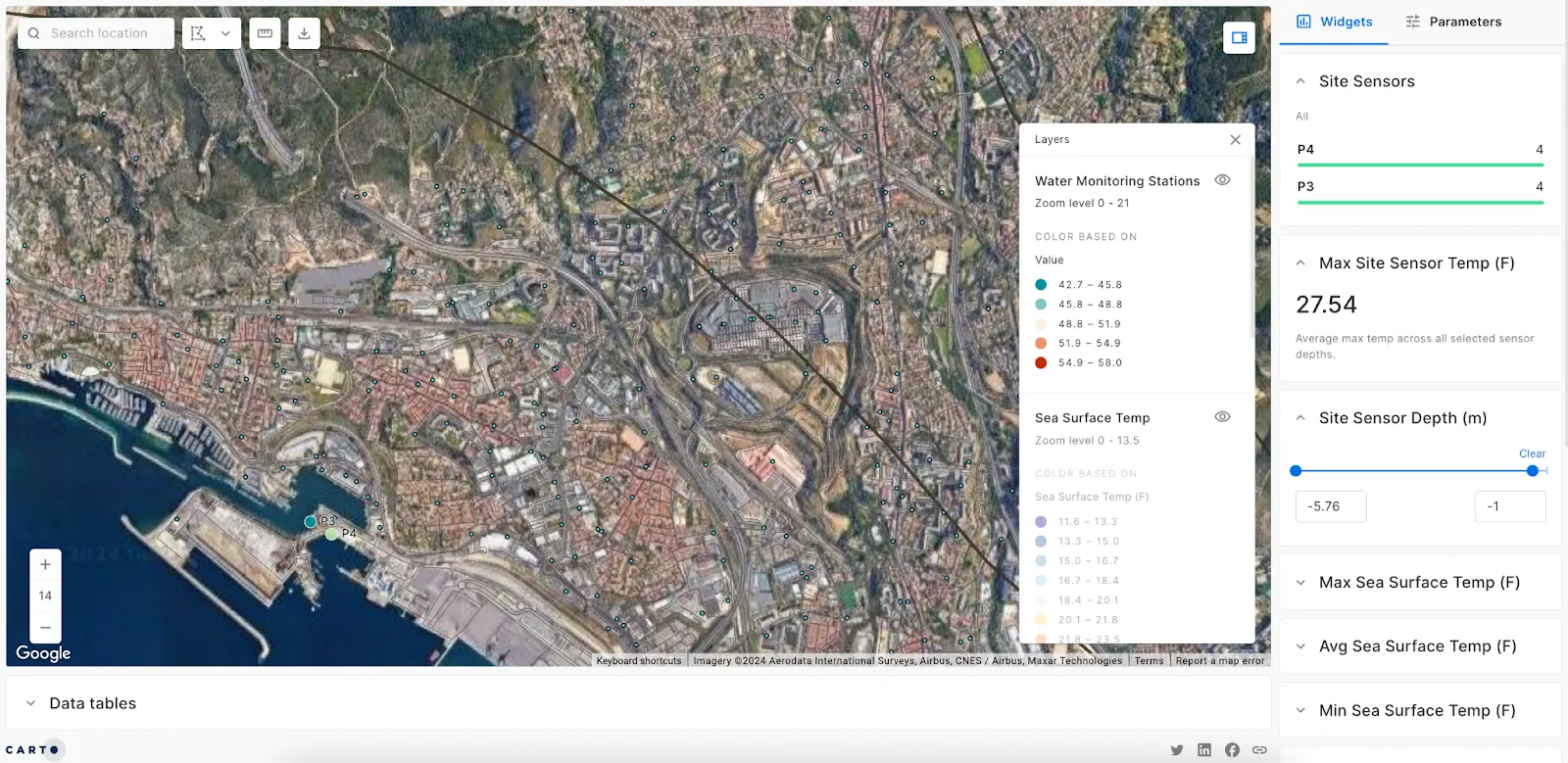
Task: Toggle the layers panel button on map
Action: [x=1239, y=37]
